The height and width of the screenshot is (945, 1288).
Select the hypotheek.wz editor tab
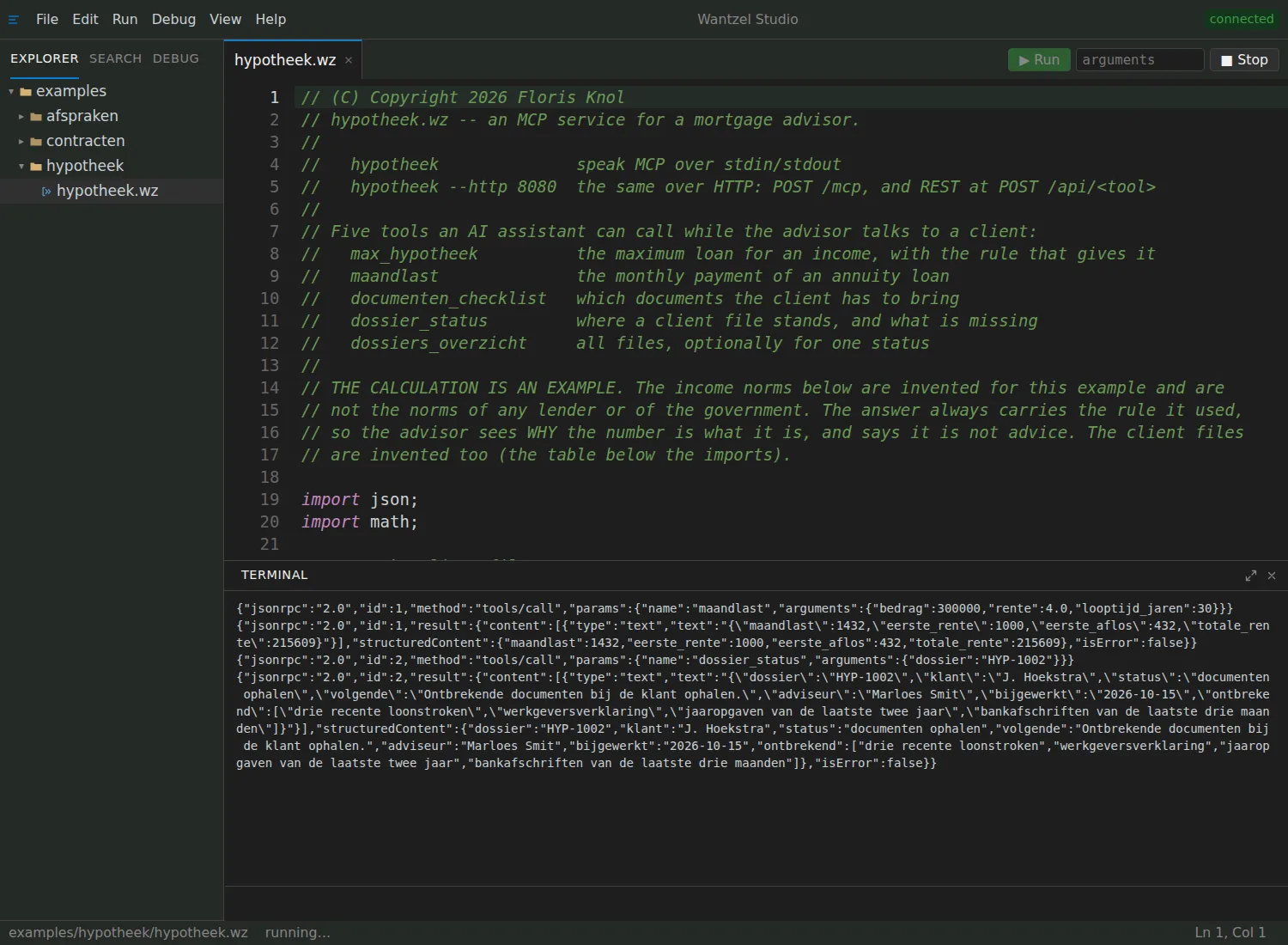click(285, 60)
